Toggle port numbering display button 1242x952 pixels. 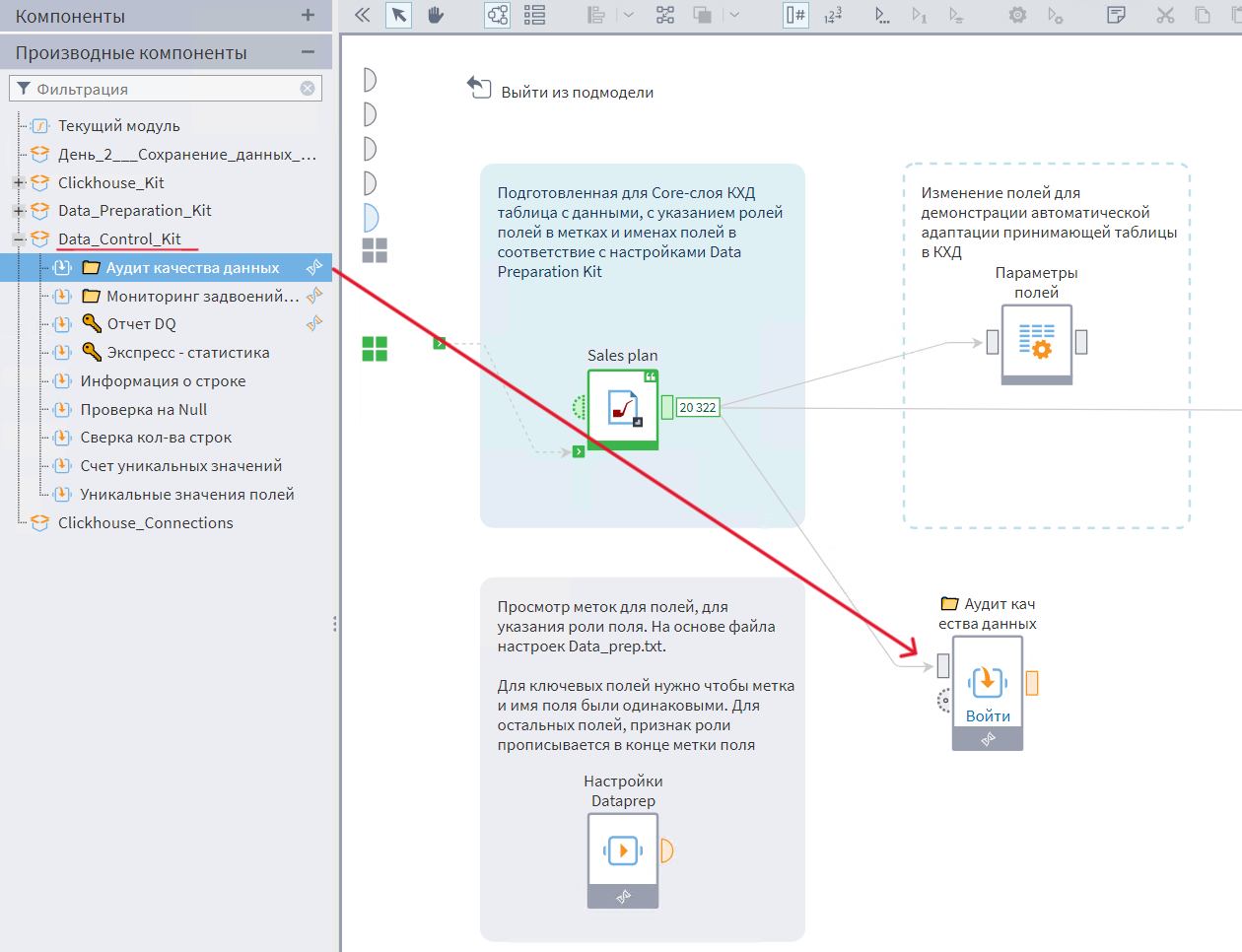tap(795, 15)
